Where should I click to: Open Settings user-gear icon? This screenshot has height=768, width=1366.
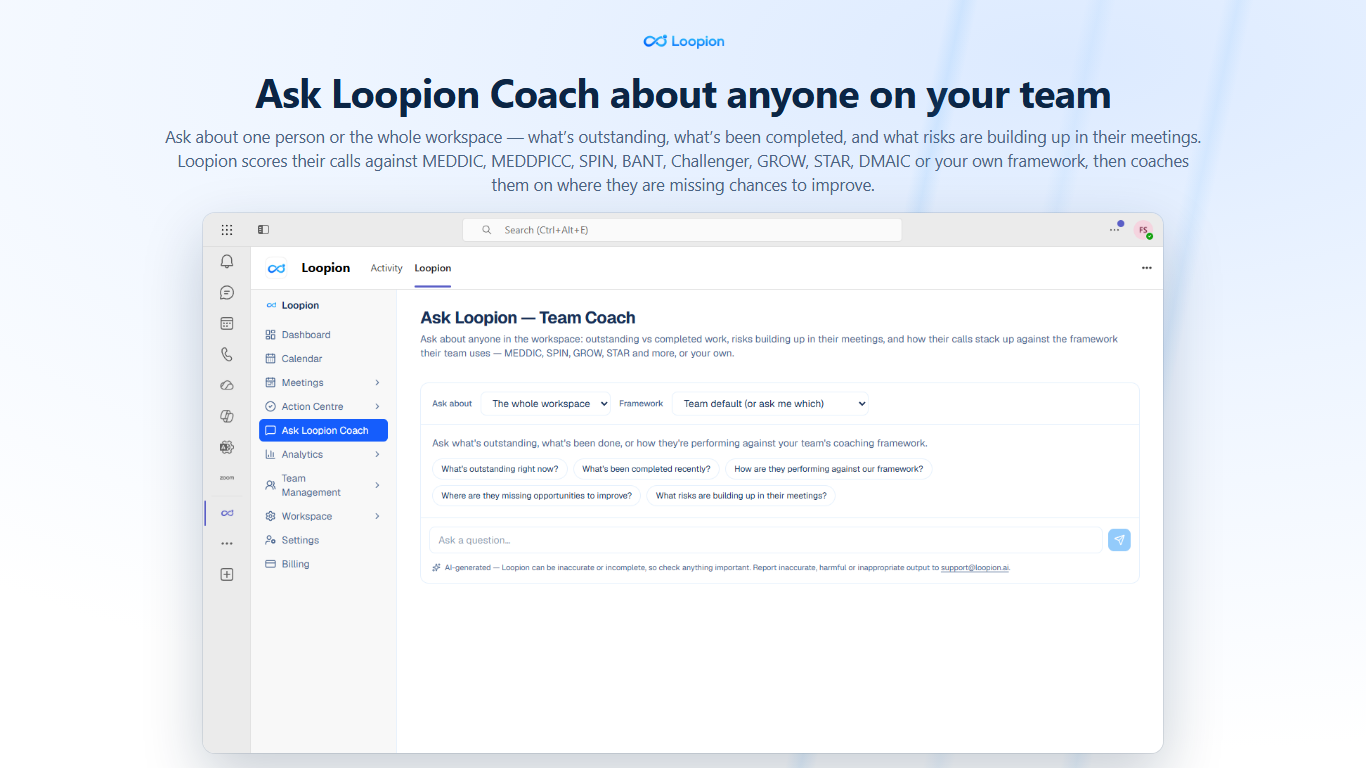(x=270, y=540)
